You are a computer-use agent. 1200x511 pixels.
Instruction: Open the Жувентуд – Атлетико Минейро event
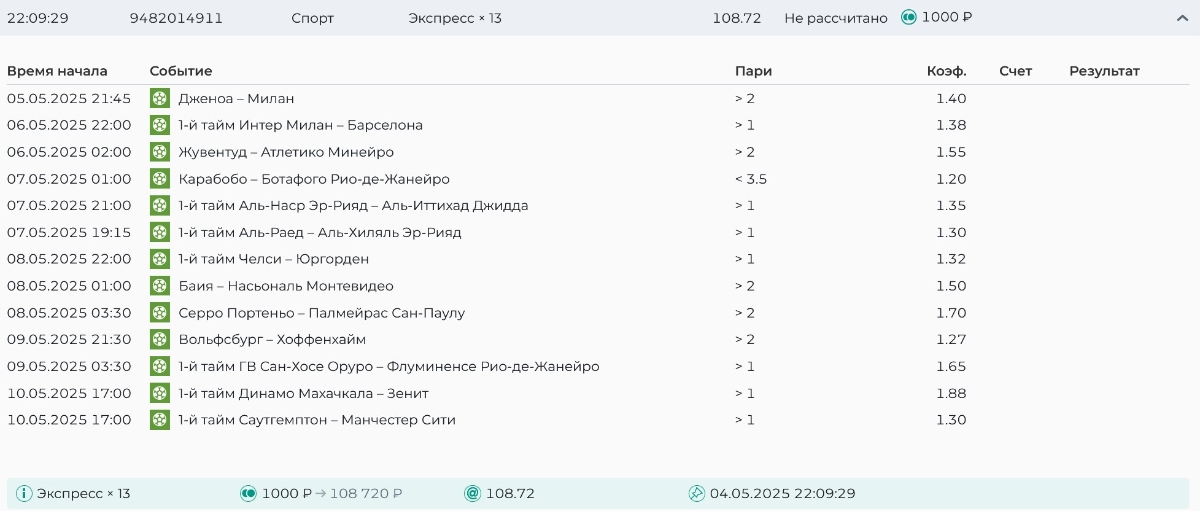coord(285,152)
